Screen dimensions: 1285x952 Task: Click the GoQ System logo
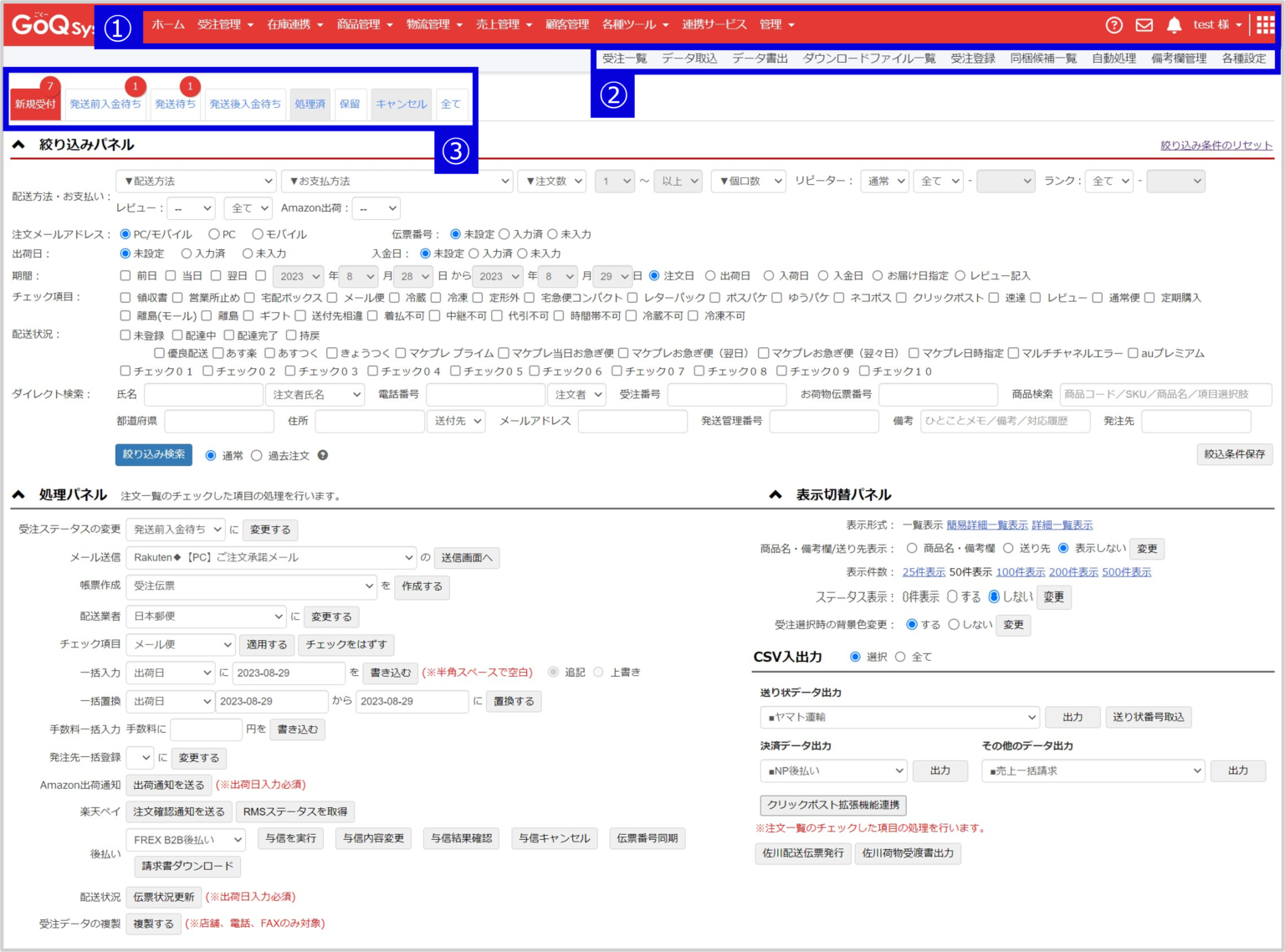click(45, 24)
